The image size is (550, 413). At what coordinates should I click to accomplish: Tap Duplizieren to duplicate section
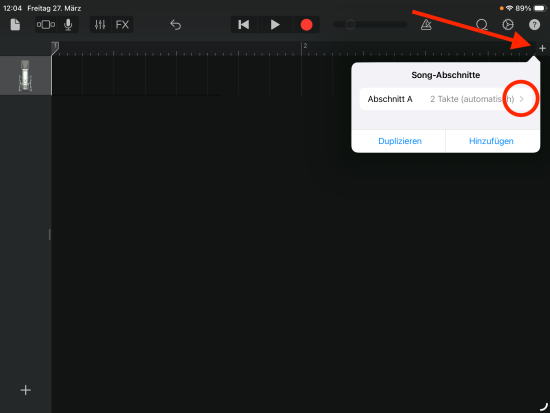point(400,141)
